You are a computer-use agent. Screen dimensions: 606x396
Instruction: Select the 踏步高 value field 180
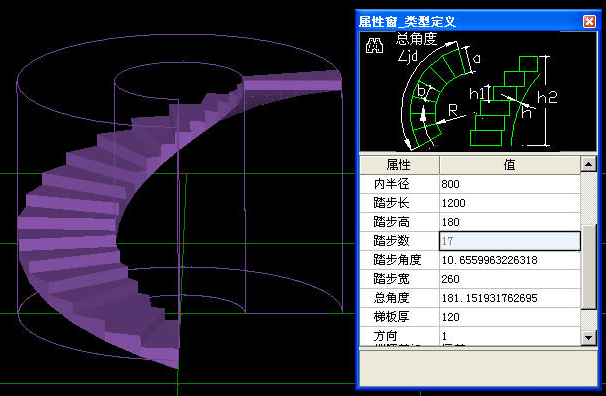click(x=510, y=222)
